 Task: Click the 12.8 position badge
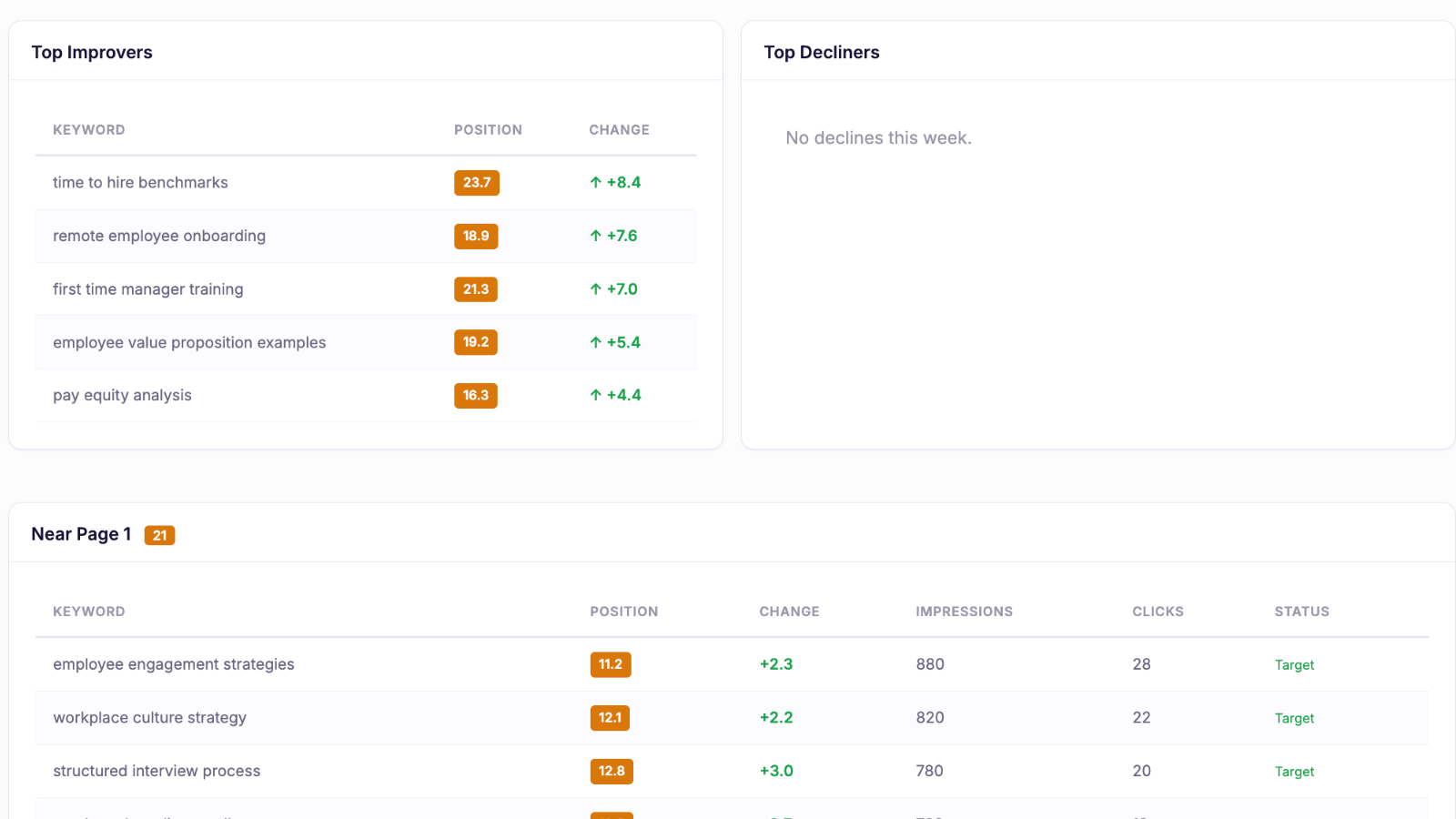(612, 771)
